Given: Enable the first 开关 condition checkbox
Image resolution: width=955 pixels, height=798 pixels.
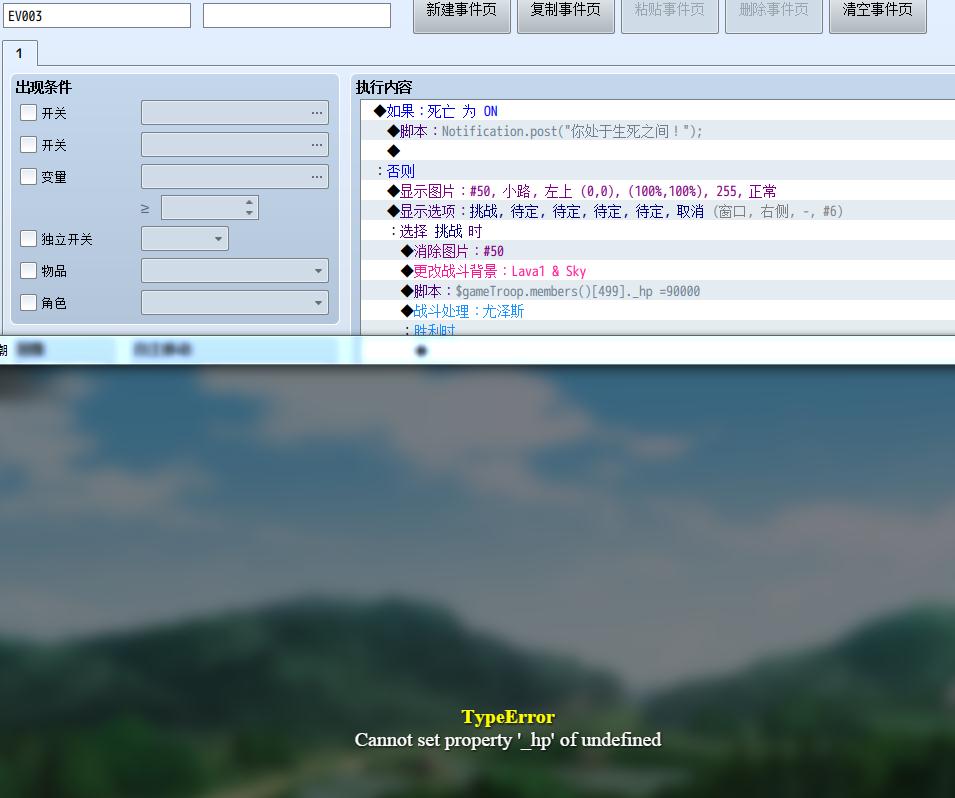Looking at the screenshot, I should pos(28,113).
